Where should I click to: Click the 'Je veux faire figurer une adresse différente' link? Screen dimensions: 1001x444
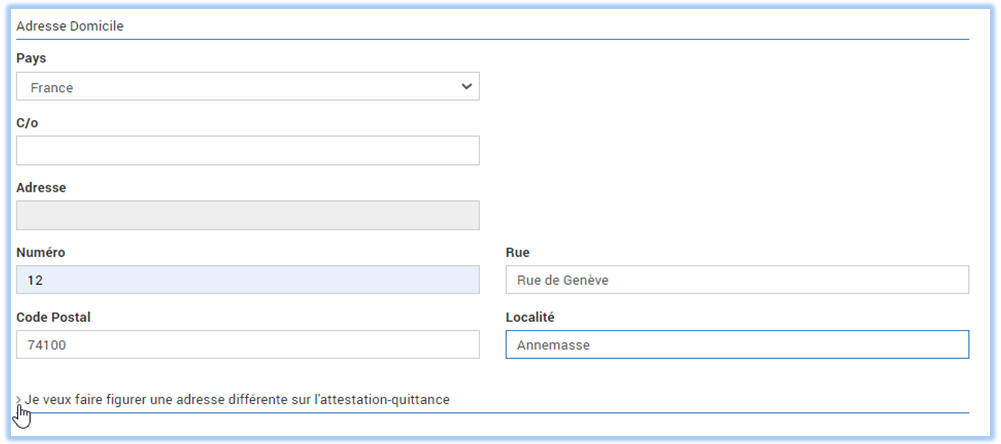tap(237, 400)
